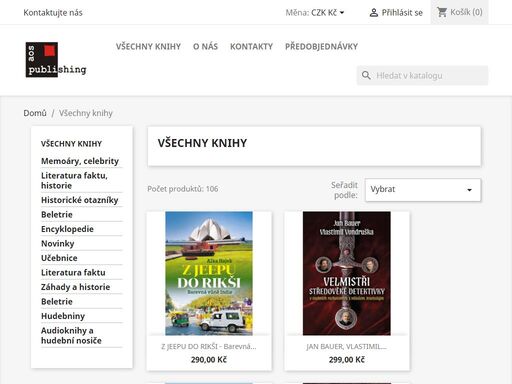This screenshot has height=384, width=512.
Task: Select the VŠECHNY KNIHY sidebar heading link
Action: pyautogui.click(x=71, y=144)
